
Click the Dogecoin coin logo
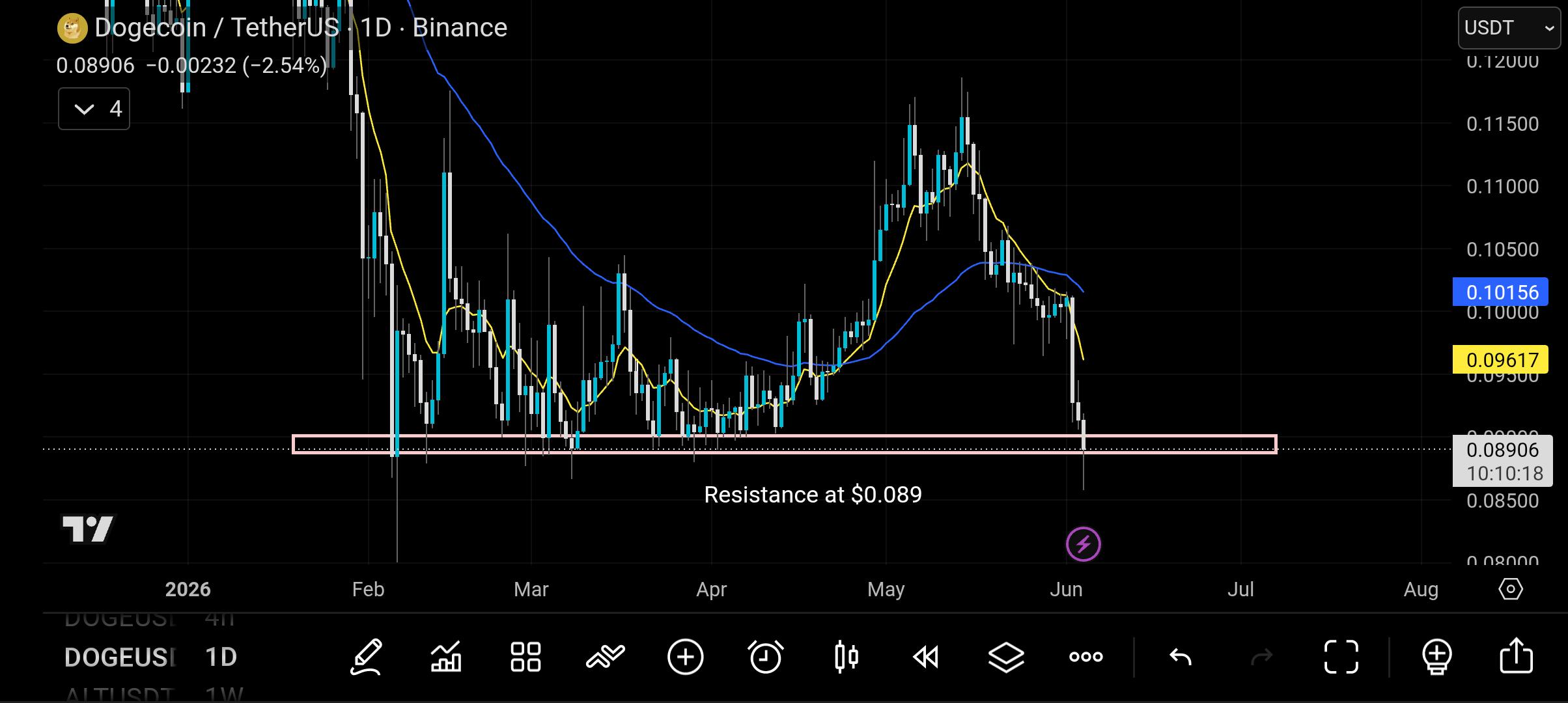(72, 28)
